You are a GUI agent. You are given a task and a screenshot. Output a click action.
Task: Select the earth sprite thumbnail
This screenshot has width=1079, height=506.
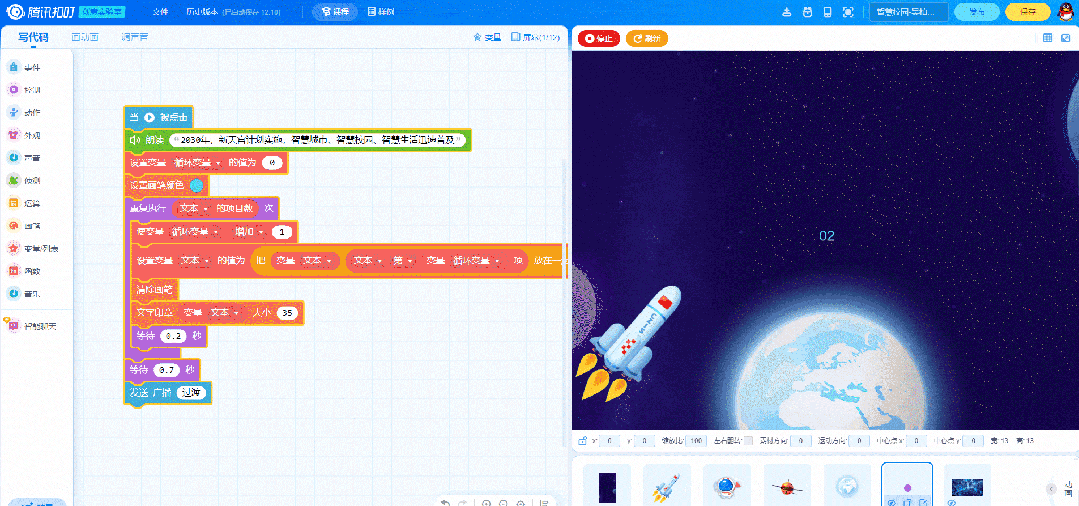click(847, 486)
